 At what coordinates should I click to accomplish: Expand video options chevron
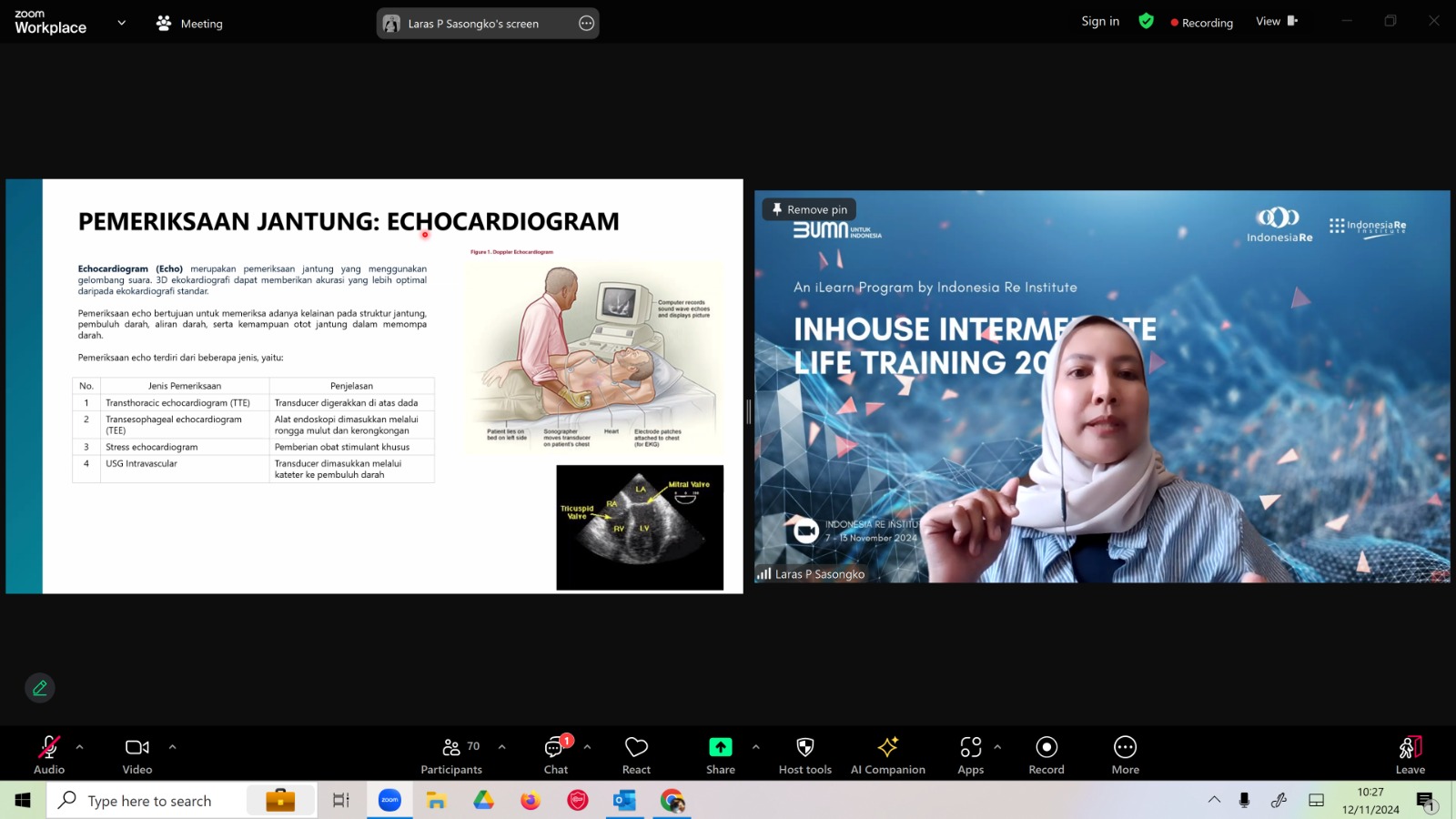pyautogui.click(x=172, y=746)
